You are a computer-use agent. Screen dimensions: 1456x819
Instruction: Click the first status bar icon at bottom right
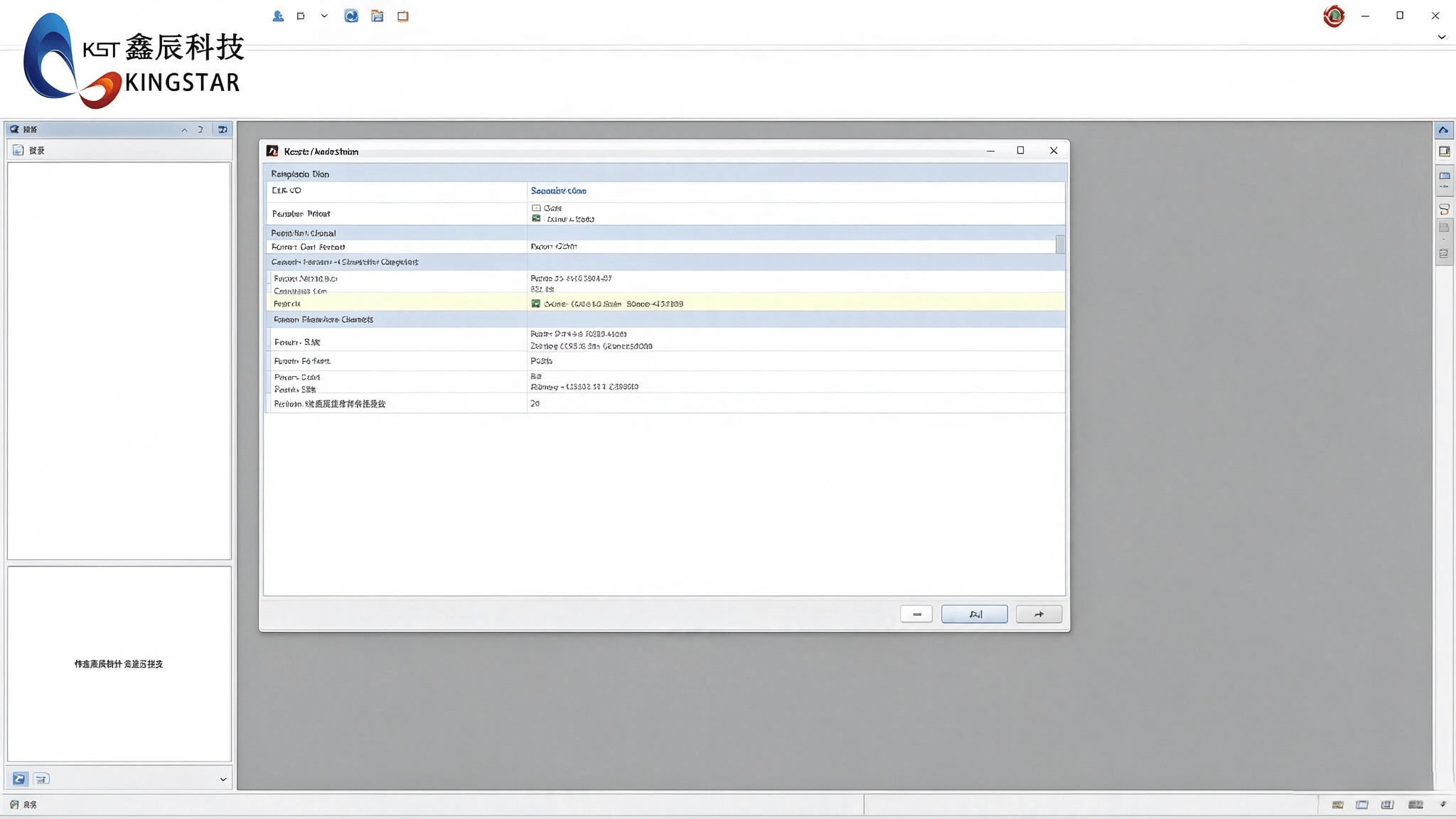pyautogui.click(x=1337, y=805)
